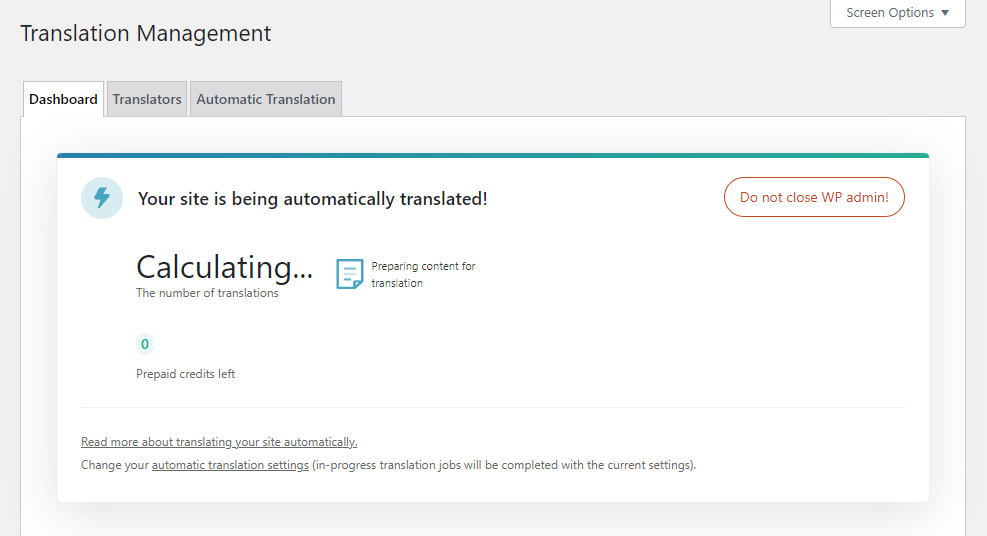Click the Calculating... status text
The height and width of the screenshot is (536, 987).
click(x=224, y=267)
